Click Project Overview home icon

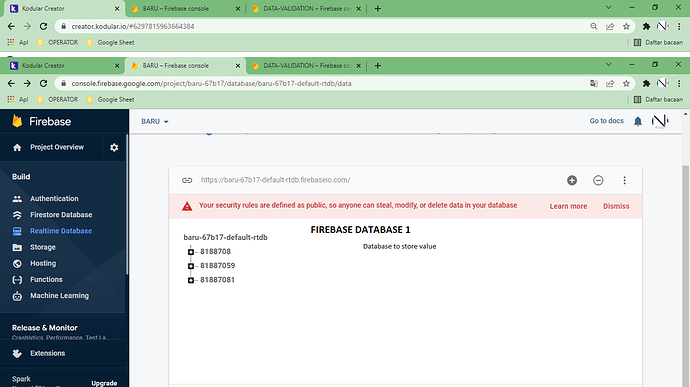pyautogui.click(x=17, y=147)
